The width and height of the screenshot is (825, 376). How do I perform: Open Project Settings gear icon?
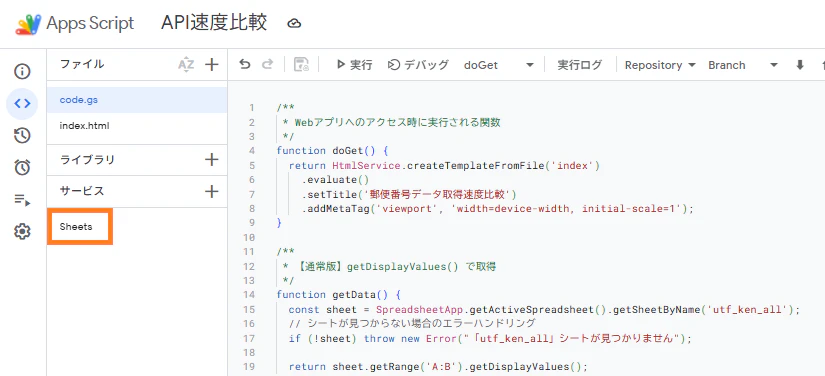tap(22, 231)
